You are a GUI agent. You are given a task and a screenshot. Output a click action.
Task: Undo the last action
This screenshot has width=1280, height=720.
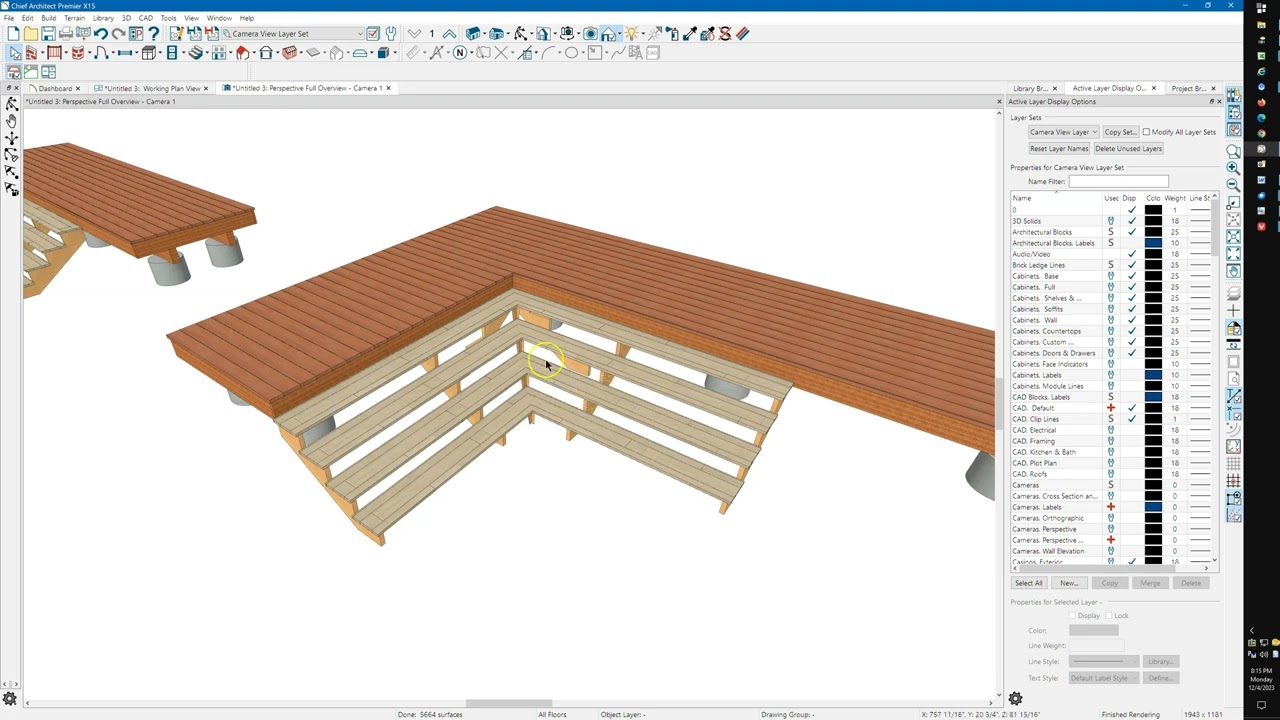point(101,33)
